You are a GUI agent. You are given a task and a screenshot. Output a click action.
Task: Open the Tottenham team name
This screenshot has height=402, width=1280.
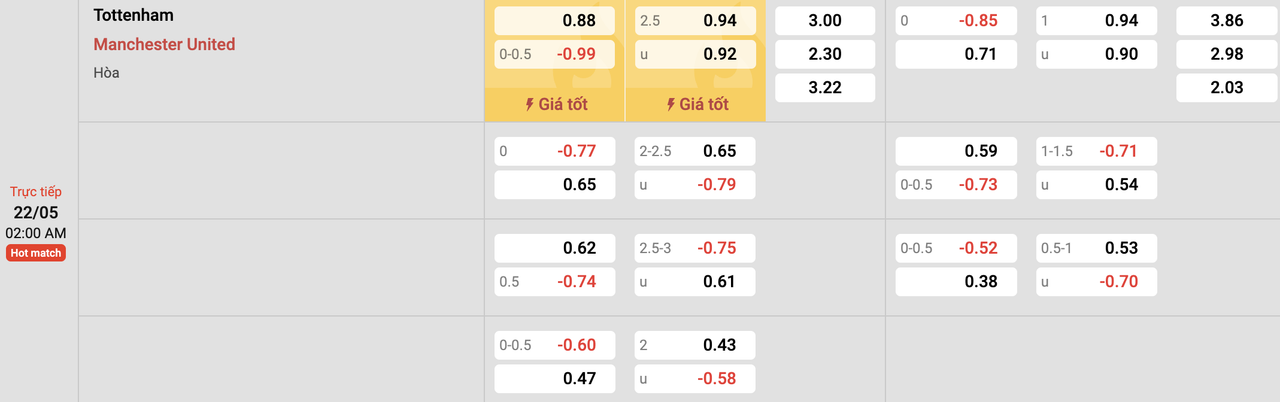[132, 16]
